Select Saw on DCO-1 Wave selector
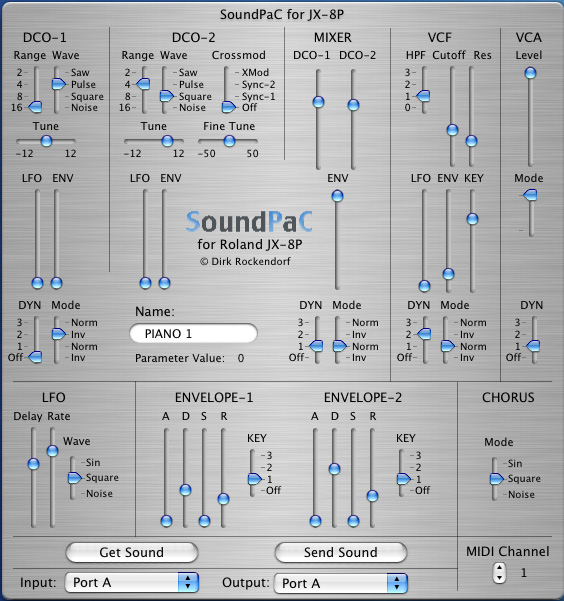Screen dimensions: 564x601 tap(80, 72)
